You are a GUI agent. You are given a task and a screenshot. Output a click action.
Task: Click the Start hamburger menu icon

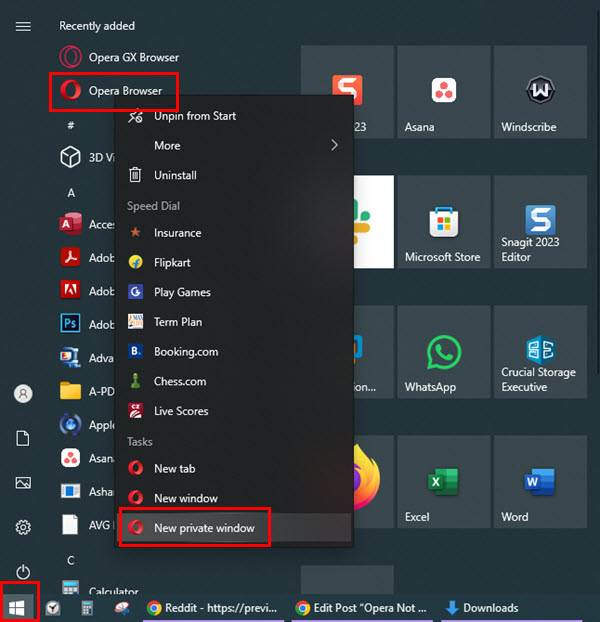pos(23,27)
